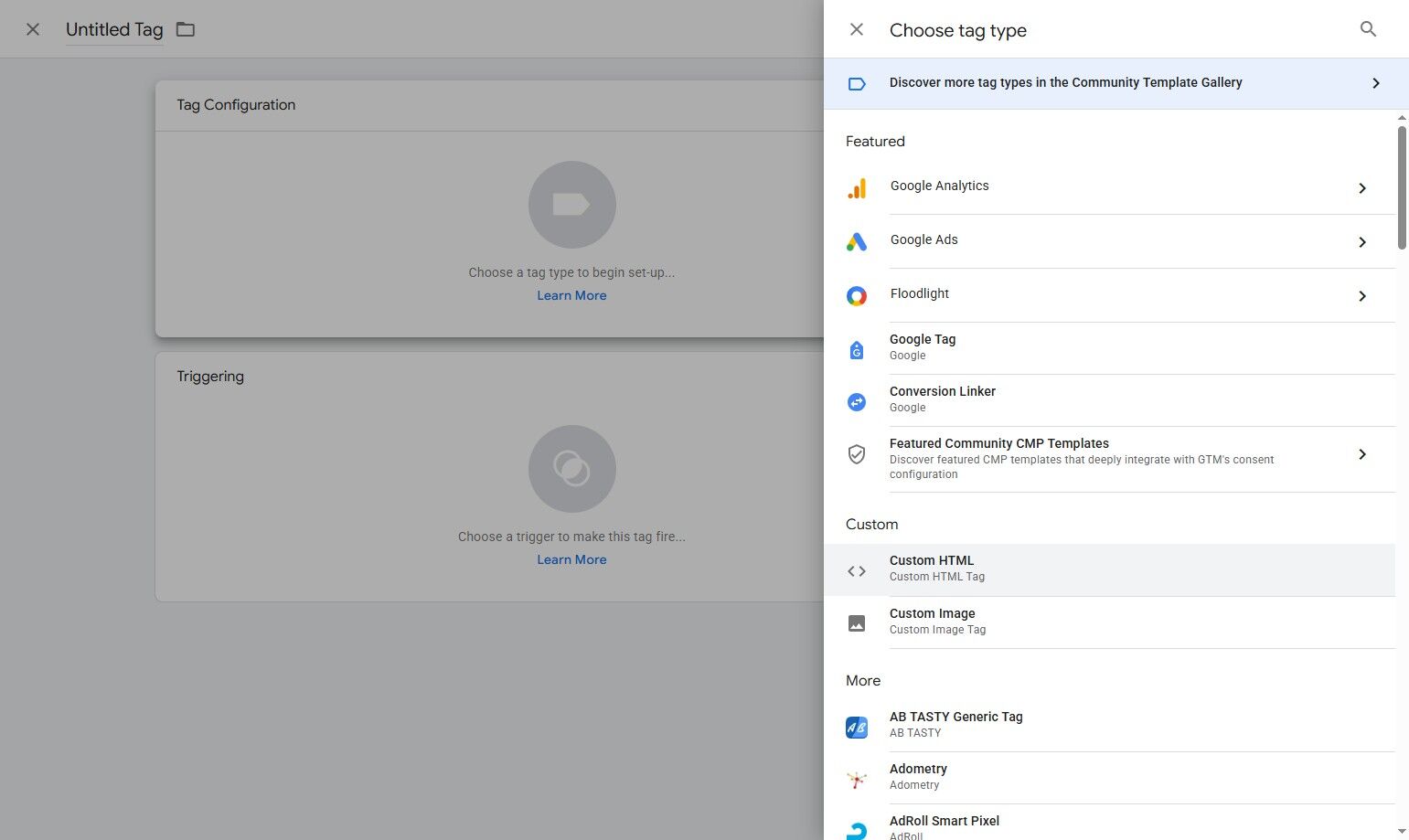Expand Featured Community CMP Templates chevron
This screenshot has width=1409, height=840.
pos(1362,454)
